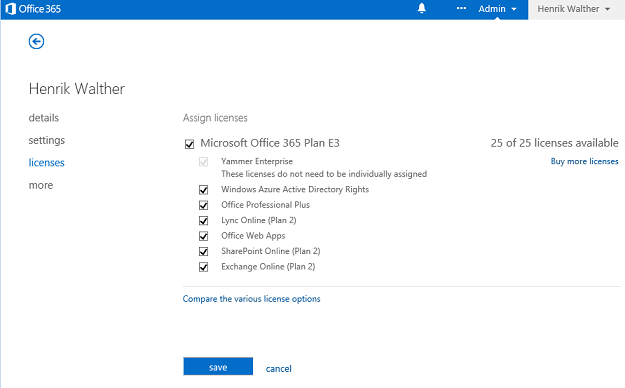
Task: Click the back arrow icon
Action: [x=36, y=41]
